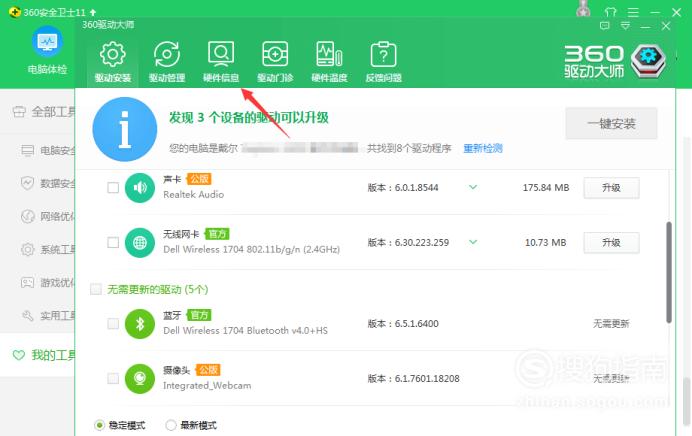This screenshot has height=436, width=692.
Task: Open the main menu icon in 360安全卫士 title bar
Action: (633, 12)
